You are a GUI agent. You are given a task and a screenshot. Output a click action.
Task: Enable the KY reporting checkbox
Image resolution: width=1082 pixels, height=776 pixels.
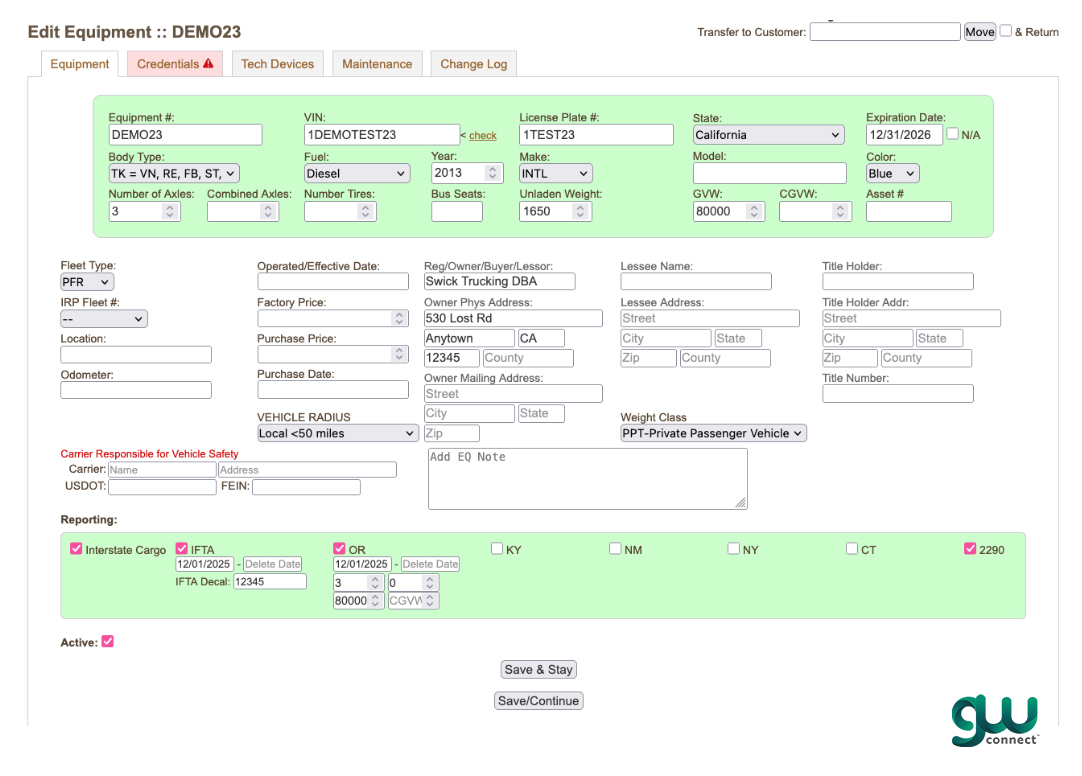tap(497, 549)
